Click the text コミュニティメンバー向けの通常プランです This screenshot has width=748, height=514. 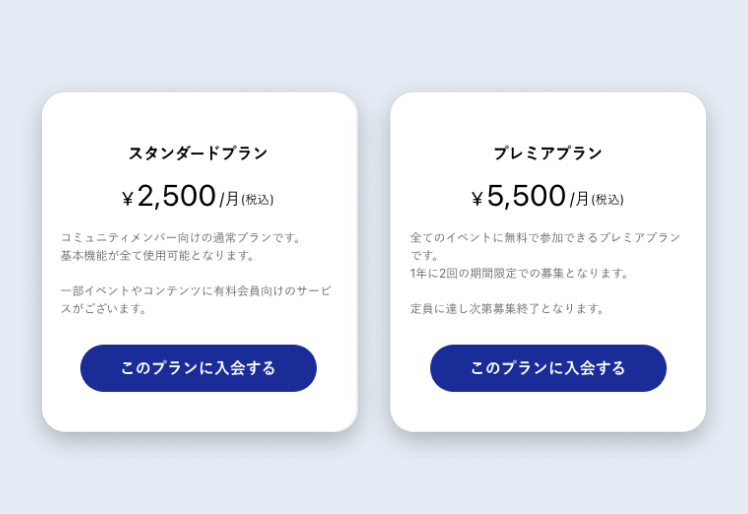tap(181, 237)
